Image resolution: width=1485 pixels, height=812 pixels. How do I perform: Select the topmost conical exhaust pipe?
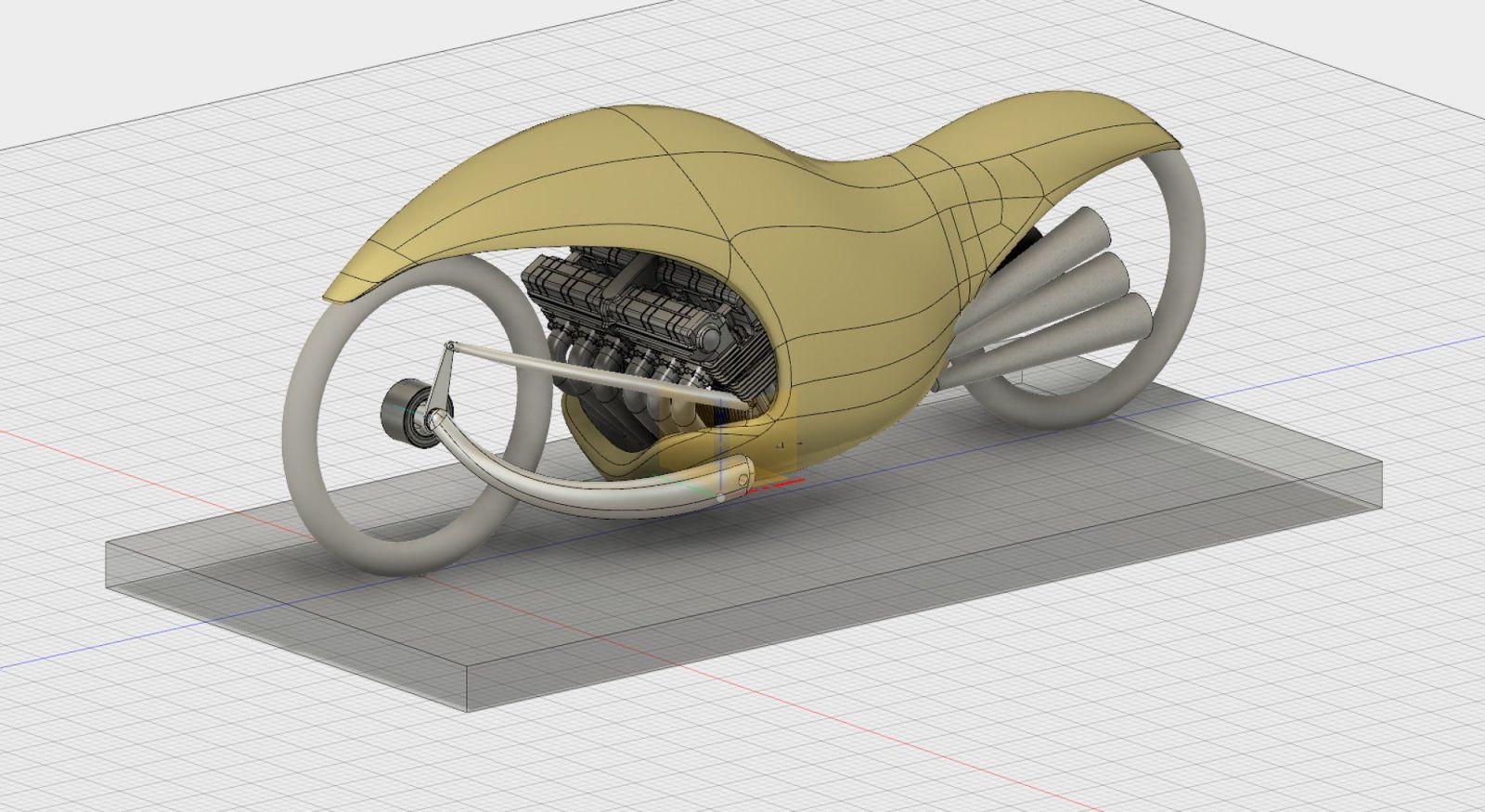point(1067,243)
